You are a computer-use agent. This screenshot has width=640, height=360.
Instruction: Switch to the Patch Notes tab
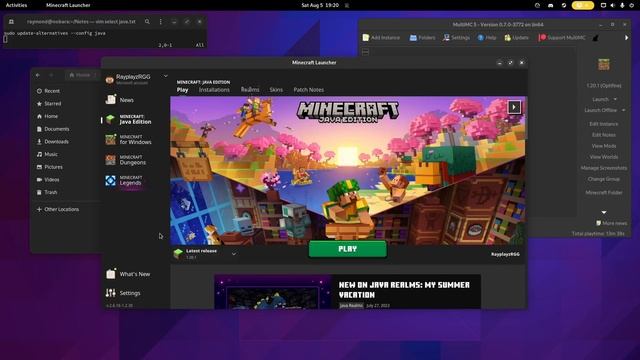[x=309, y=90]
